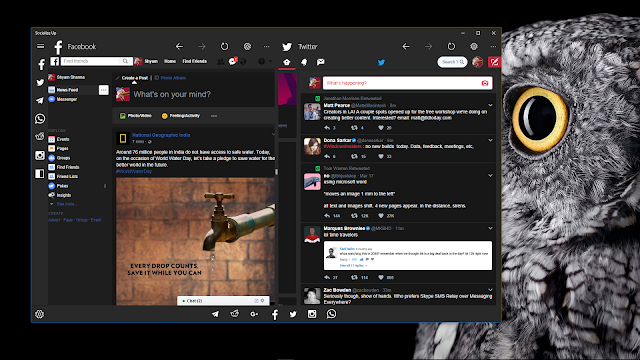
Task: Open Reddit from the bottom bar
Action: [235, 313]
